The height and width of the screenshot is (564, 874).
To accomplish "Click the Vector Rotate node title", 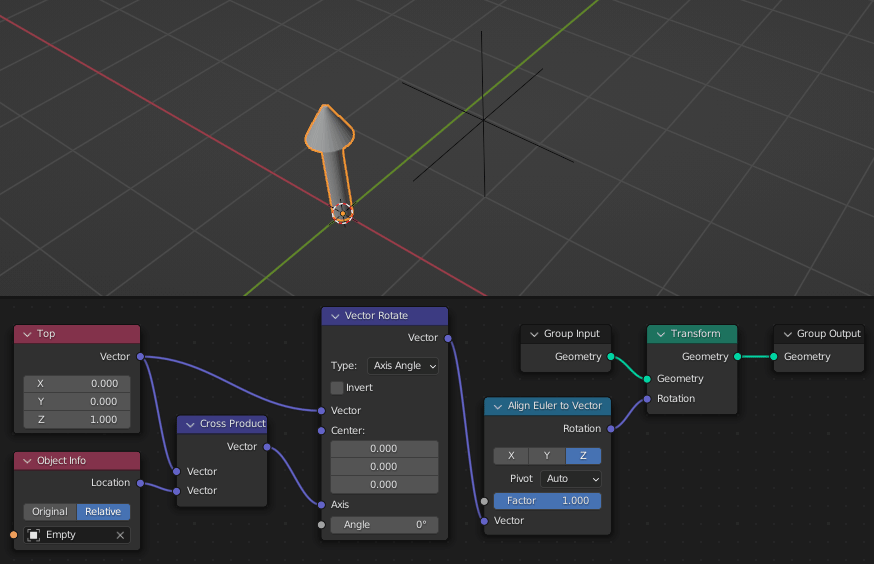I will pos(376,316).
